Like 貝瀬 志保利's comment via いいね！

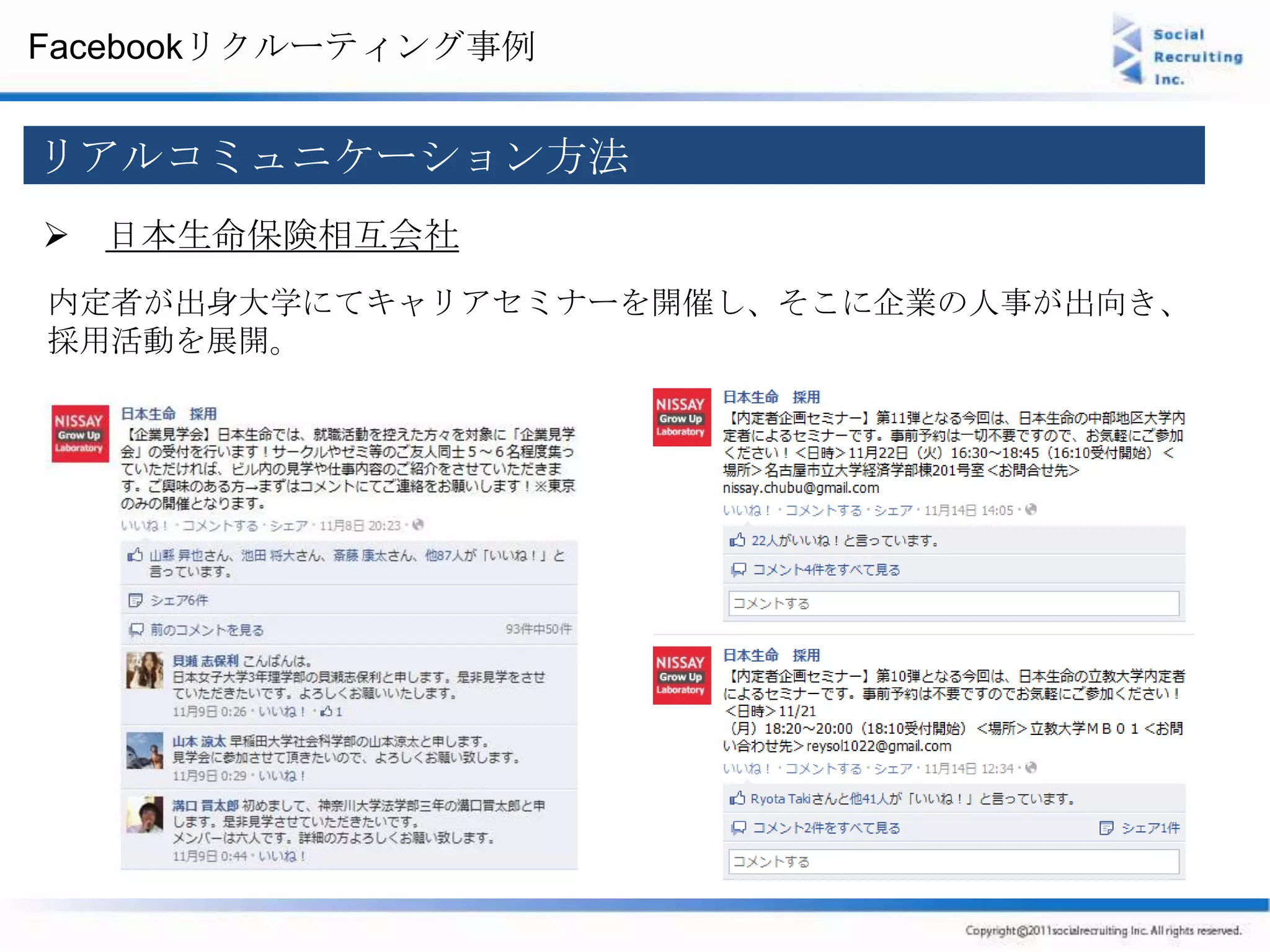(282, 712)
